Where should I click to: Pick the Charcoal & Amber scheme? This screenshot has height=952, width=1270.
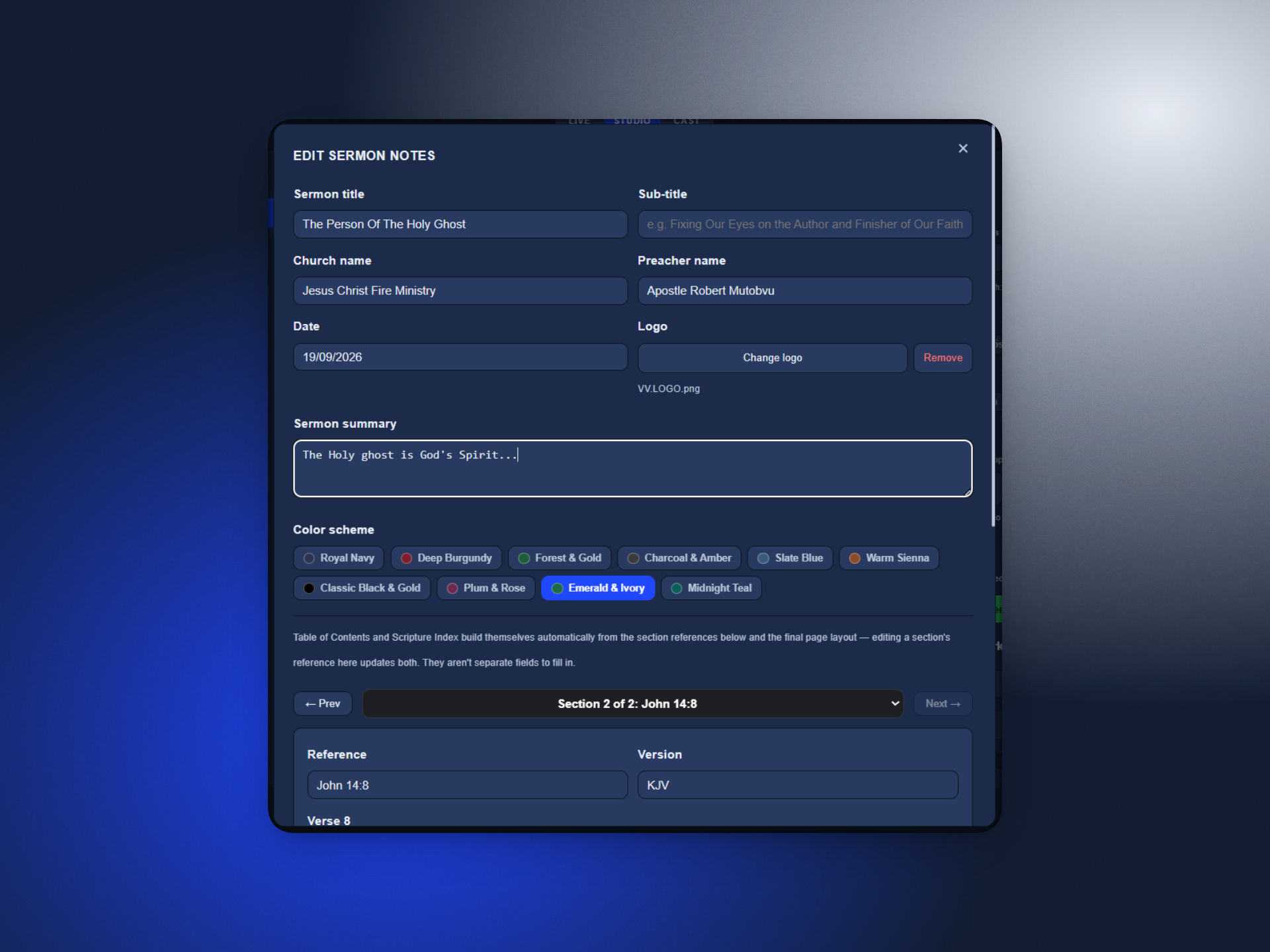679,558
